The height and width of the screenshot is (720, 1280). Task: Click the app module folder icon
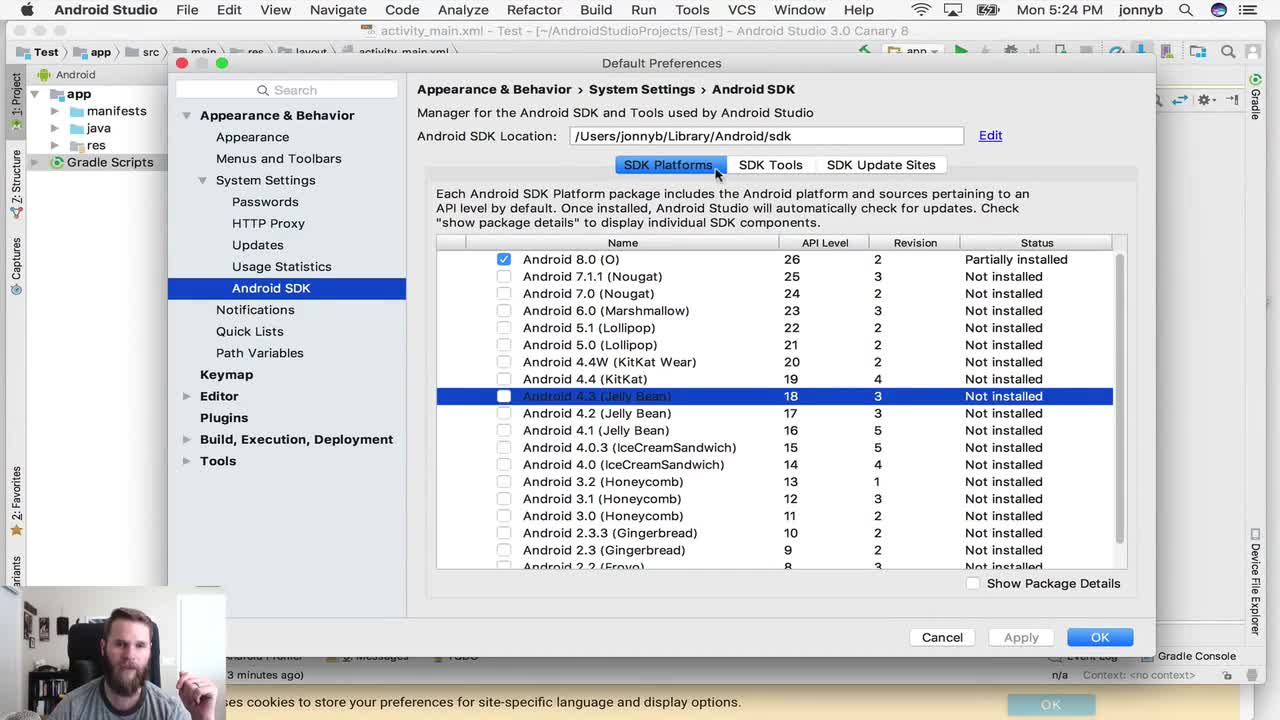[x=57, y=94]
